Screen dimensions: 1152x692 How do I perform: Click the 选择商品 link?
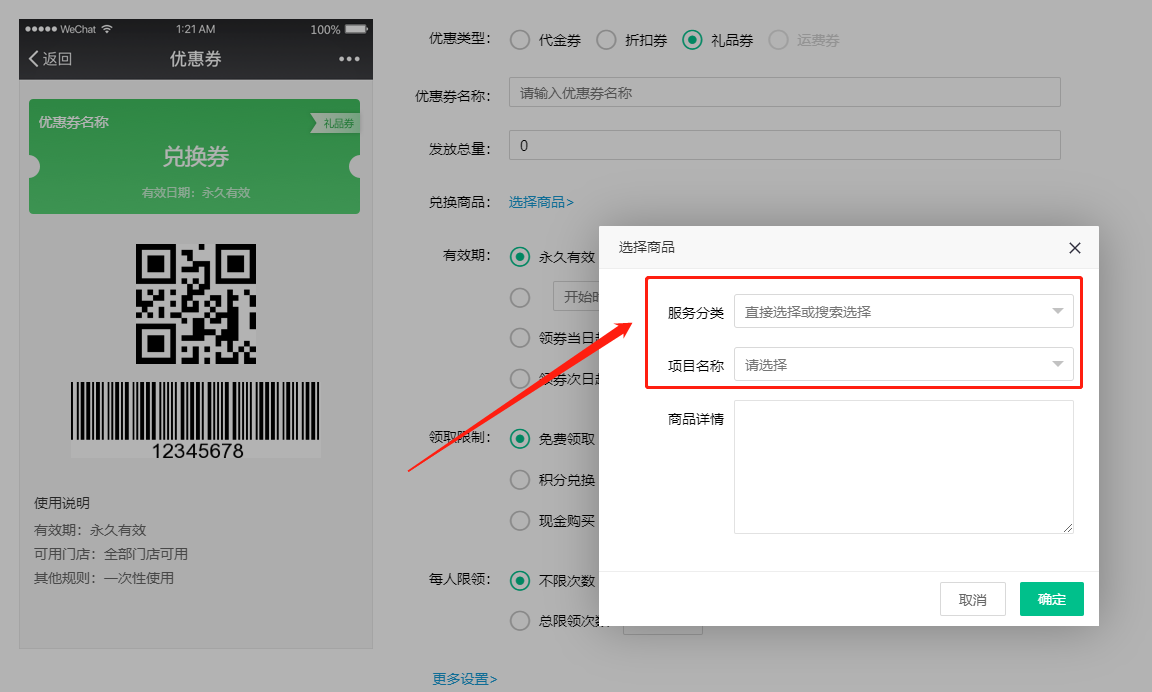point(541,202)
